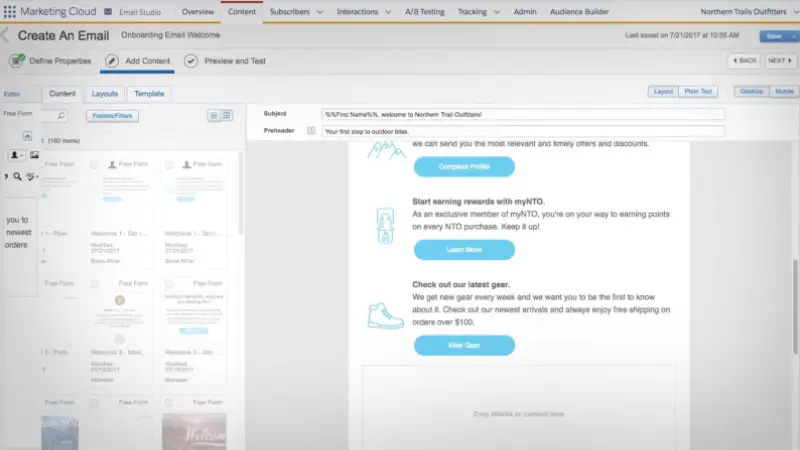This screenshot has height=450, width=800.
Task: Open the Overview tab
Action: click(198, 12)
